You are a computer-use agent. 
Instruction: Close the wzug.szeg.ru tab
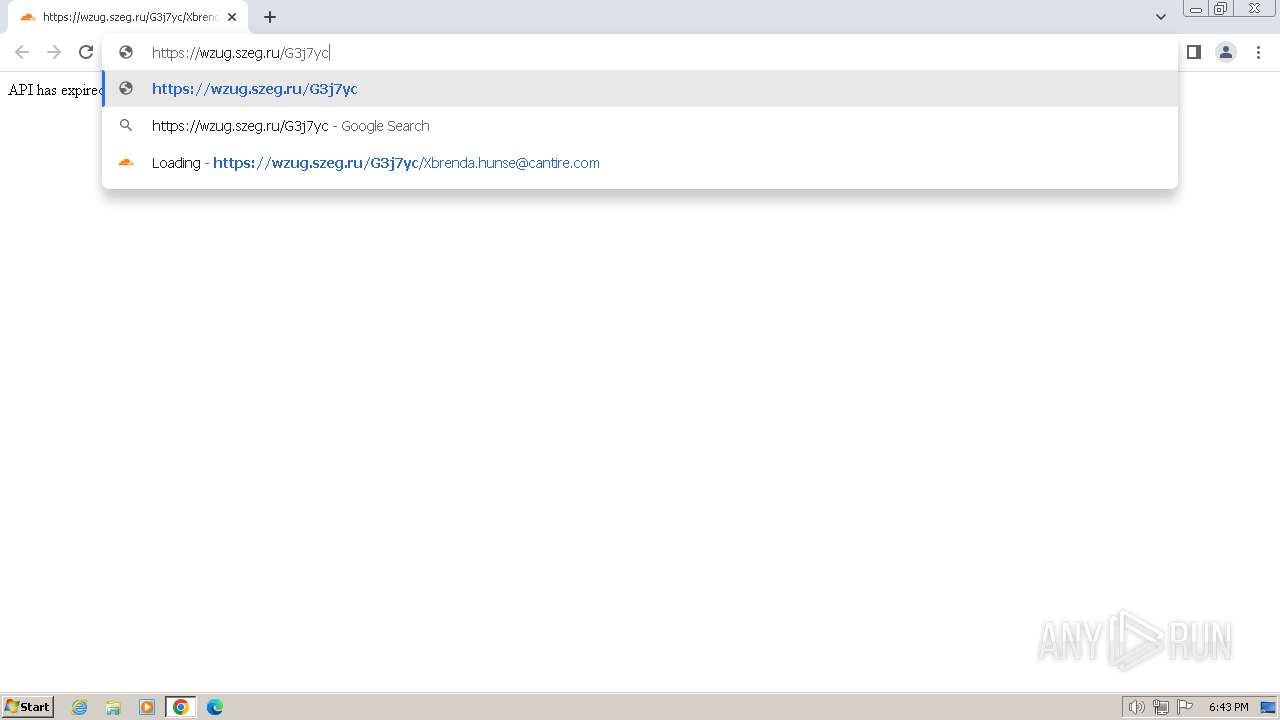point(232,17)
